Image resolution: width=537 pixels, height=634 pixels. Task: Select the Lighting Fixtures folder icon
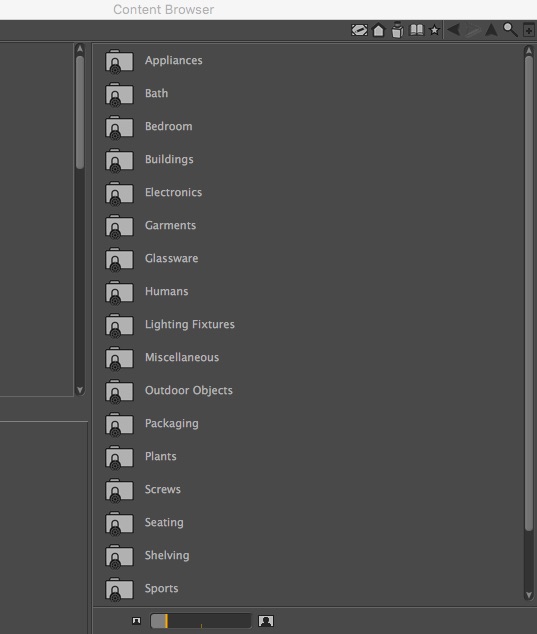[119, 326]
